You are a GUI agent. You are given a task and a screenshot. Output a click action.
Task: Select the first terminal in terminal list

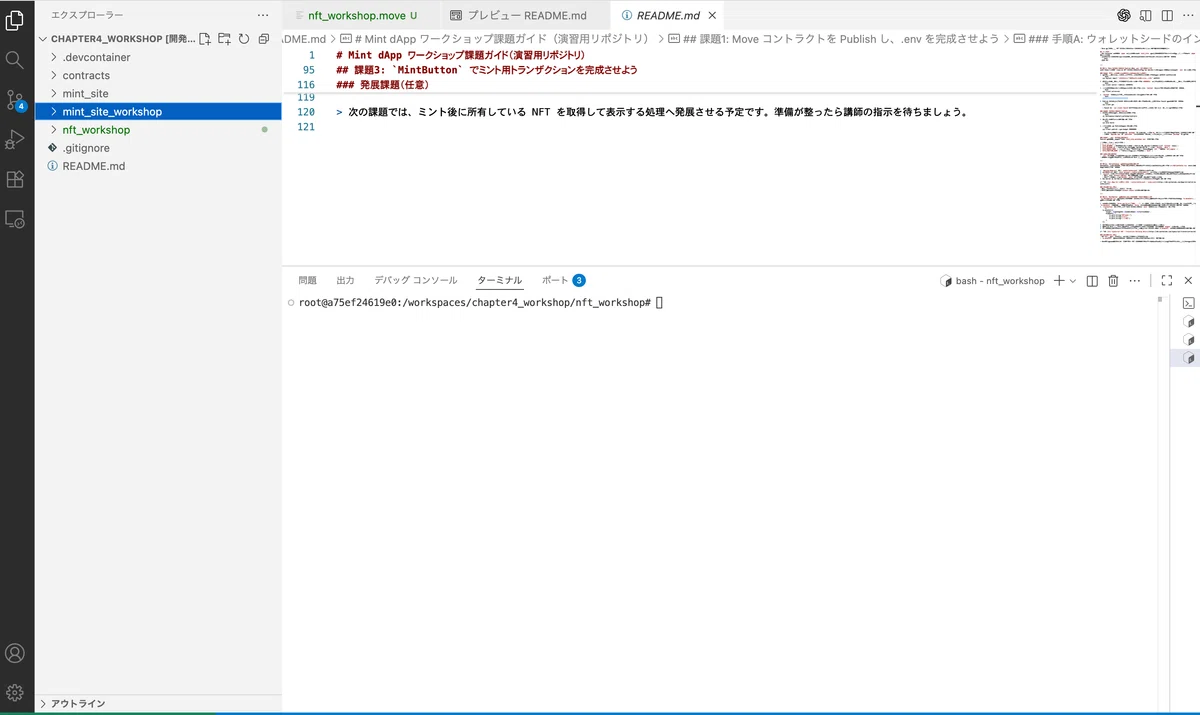click(1189, 303)
